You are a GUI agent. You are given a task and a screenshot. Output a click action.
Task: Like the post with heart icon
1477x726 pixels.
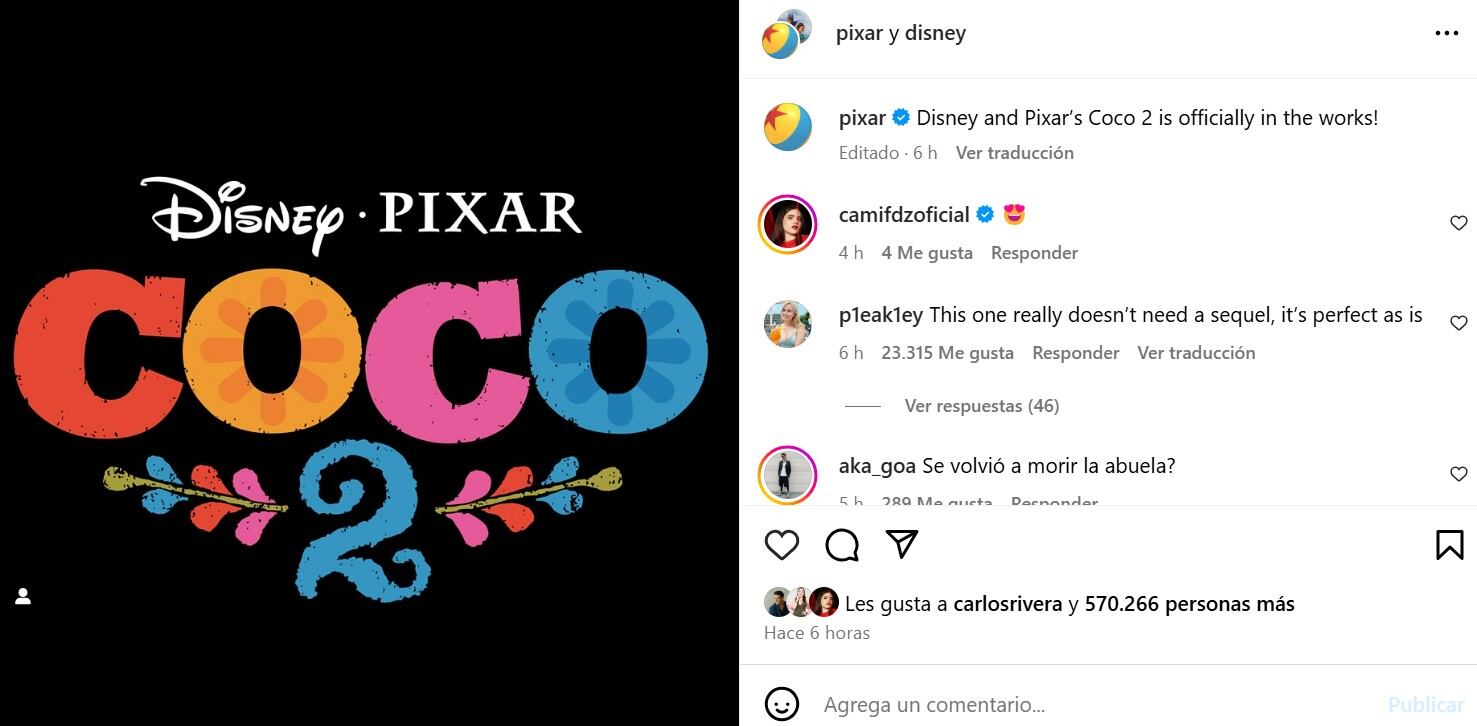[x=782, y=545]
